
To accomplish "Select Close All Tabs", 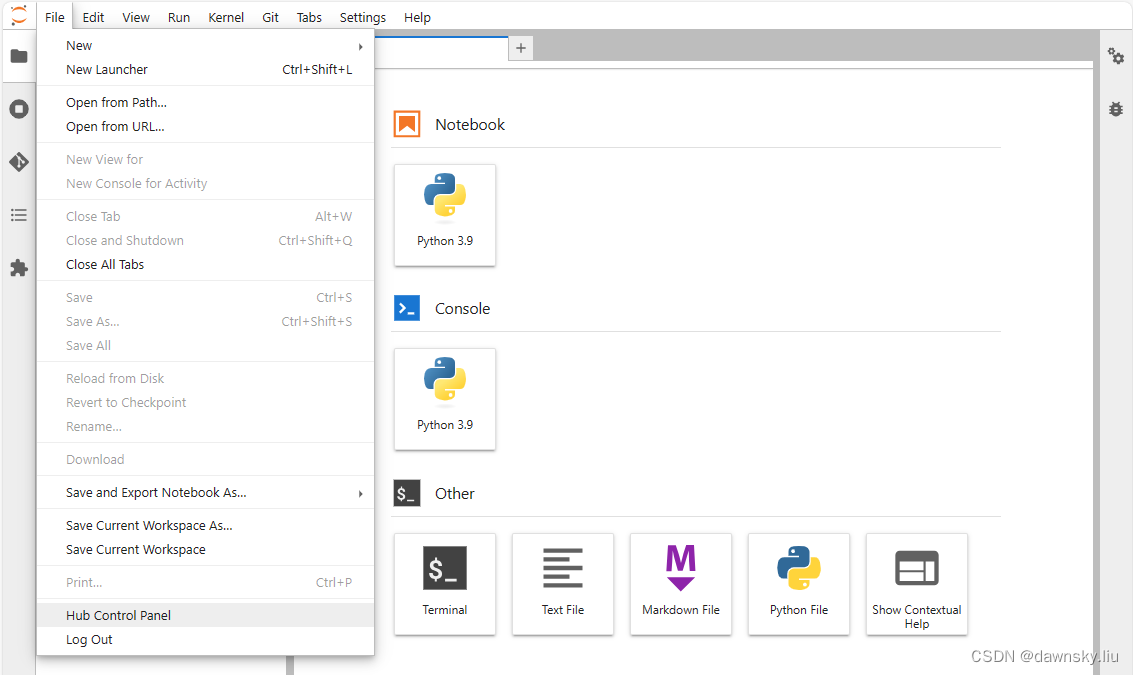I will pyautogui.click(x=205, y=265).
